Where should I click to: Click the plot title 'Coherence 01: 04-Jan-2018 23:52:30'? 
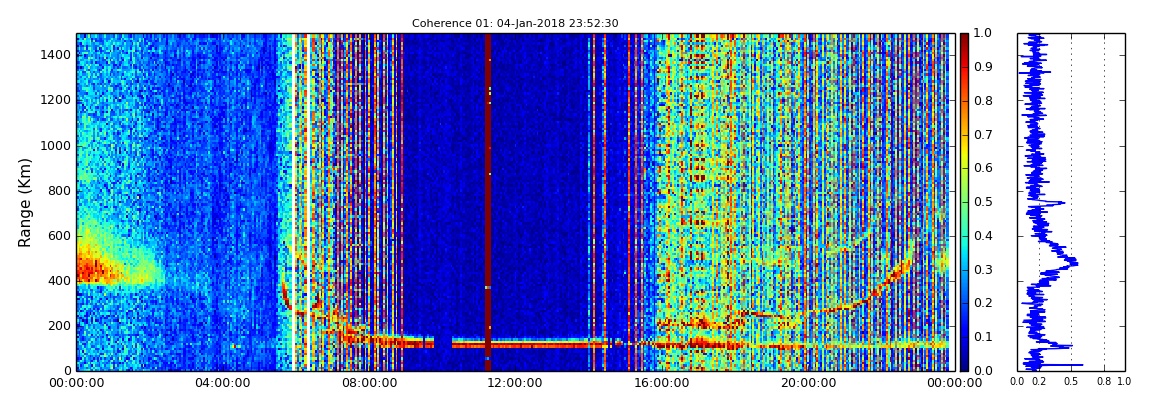coord(515,23)
